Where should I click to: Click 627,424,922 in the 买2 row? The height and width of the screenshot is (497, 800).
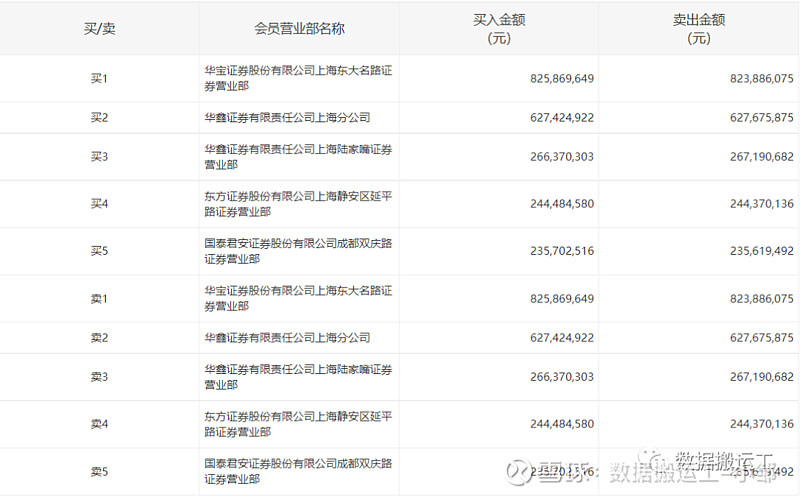click(x=562, y=118)
